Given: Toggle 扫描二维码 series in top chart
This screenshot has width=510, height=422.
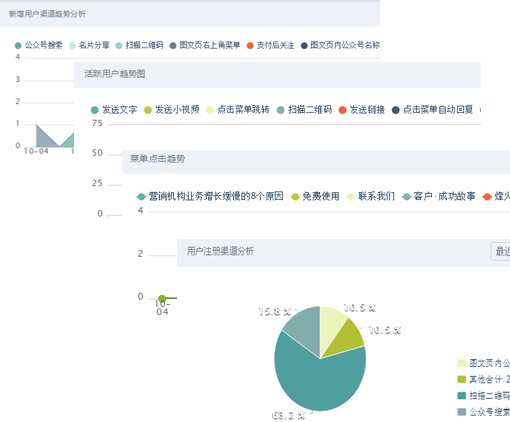Looking at the screenshot, I should 139,45.
